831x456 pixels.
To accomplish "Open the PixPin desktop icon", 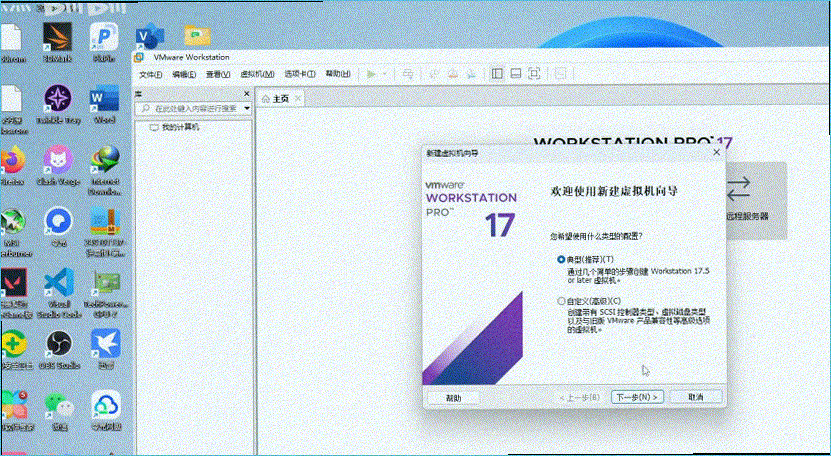I will point(104,42).
